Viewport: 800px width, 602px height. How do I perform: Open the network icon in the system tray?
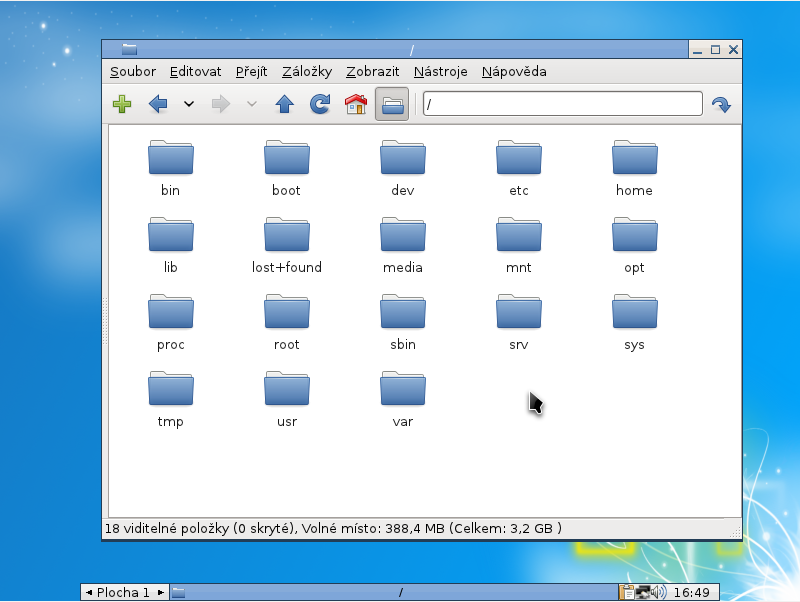tap(642, 591)
